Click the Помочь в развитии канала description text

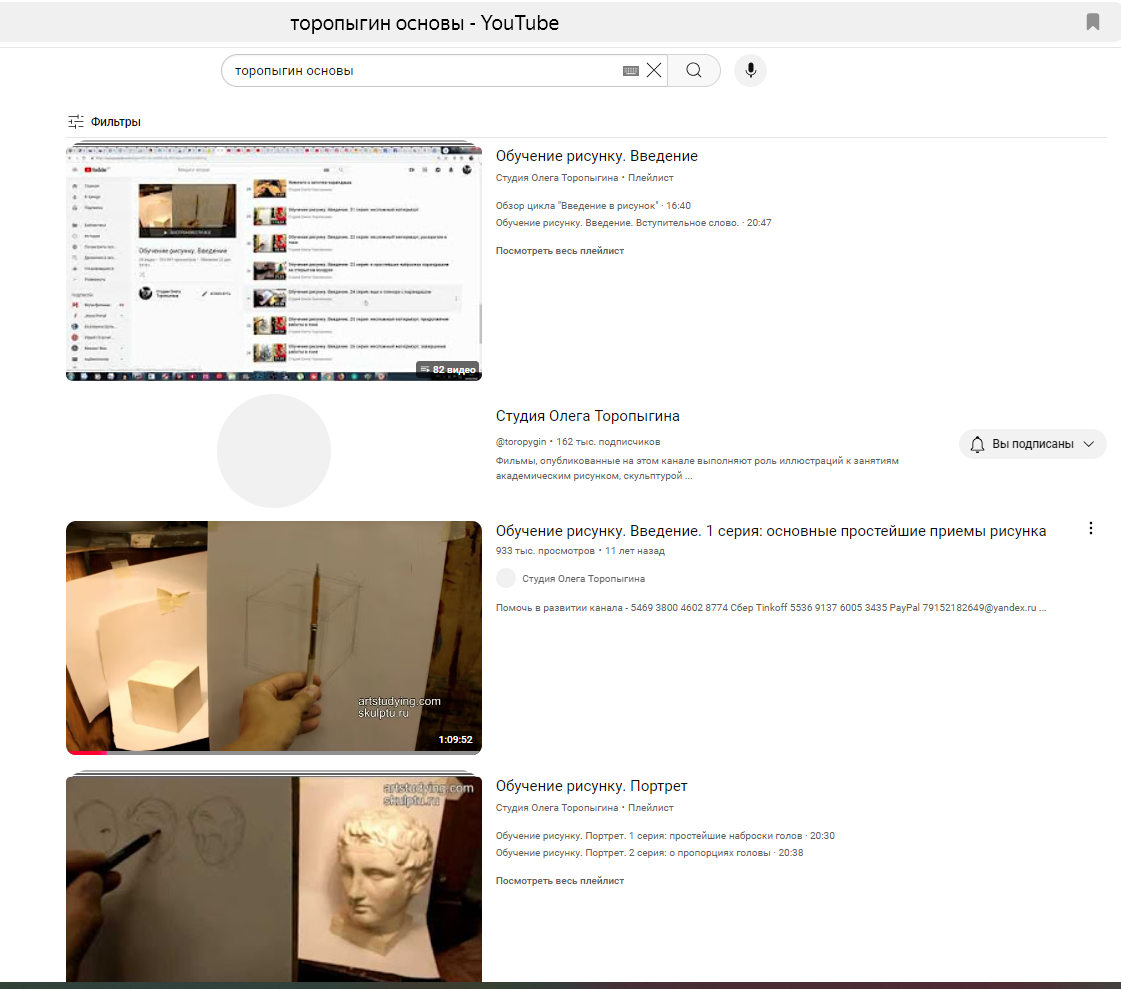point(771,607)
